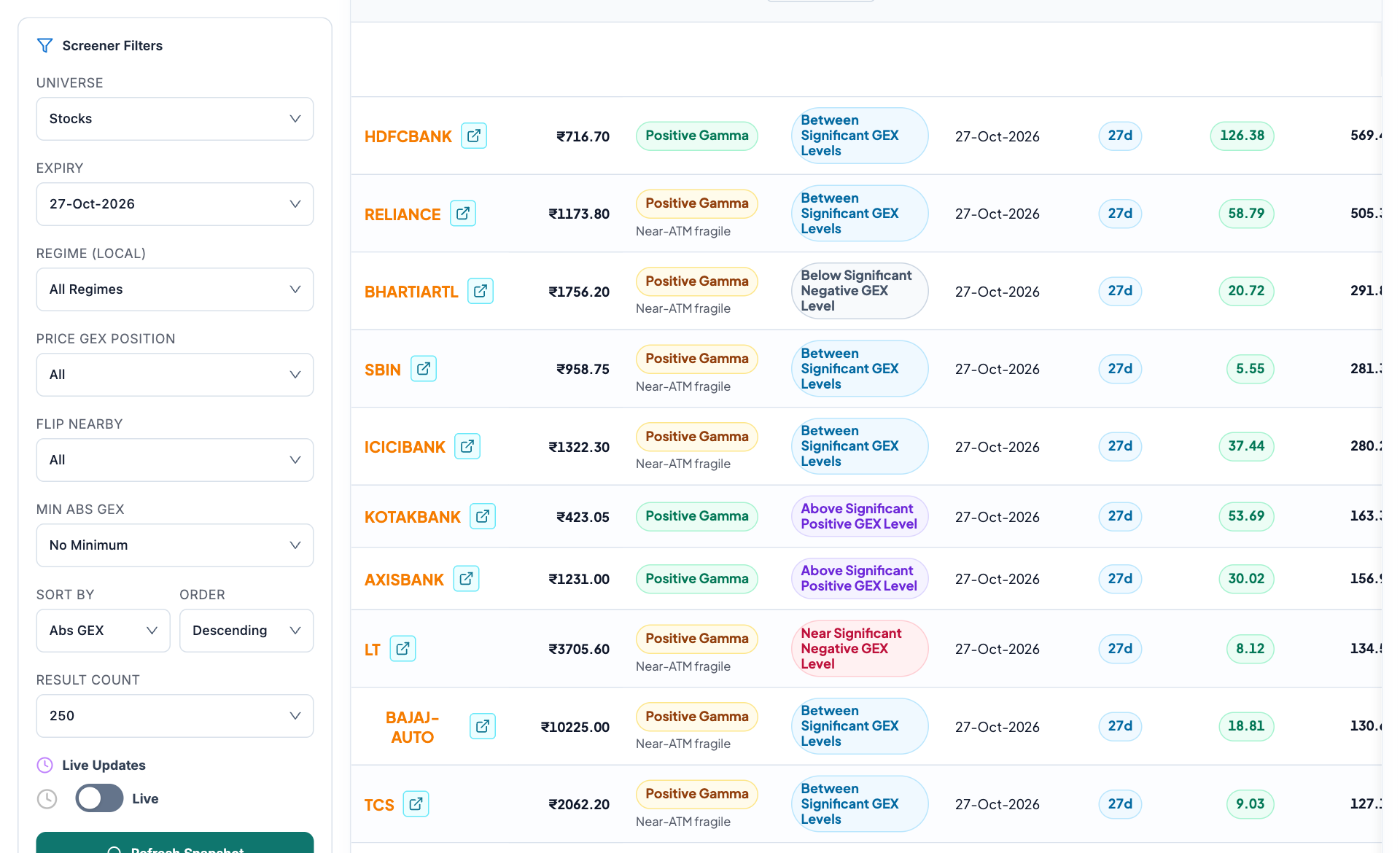1400x853 pixels.
Task: Open the BAJAJ-AUTO ticker link
Action: pos(412,727)
